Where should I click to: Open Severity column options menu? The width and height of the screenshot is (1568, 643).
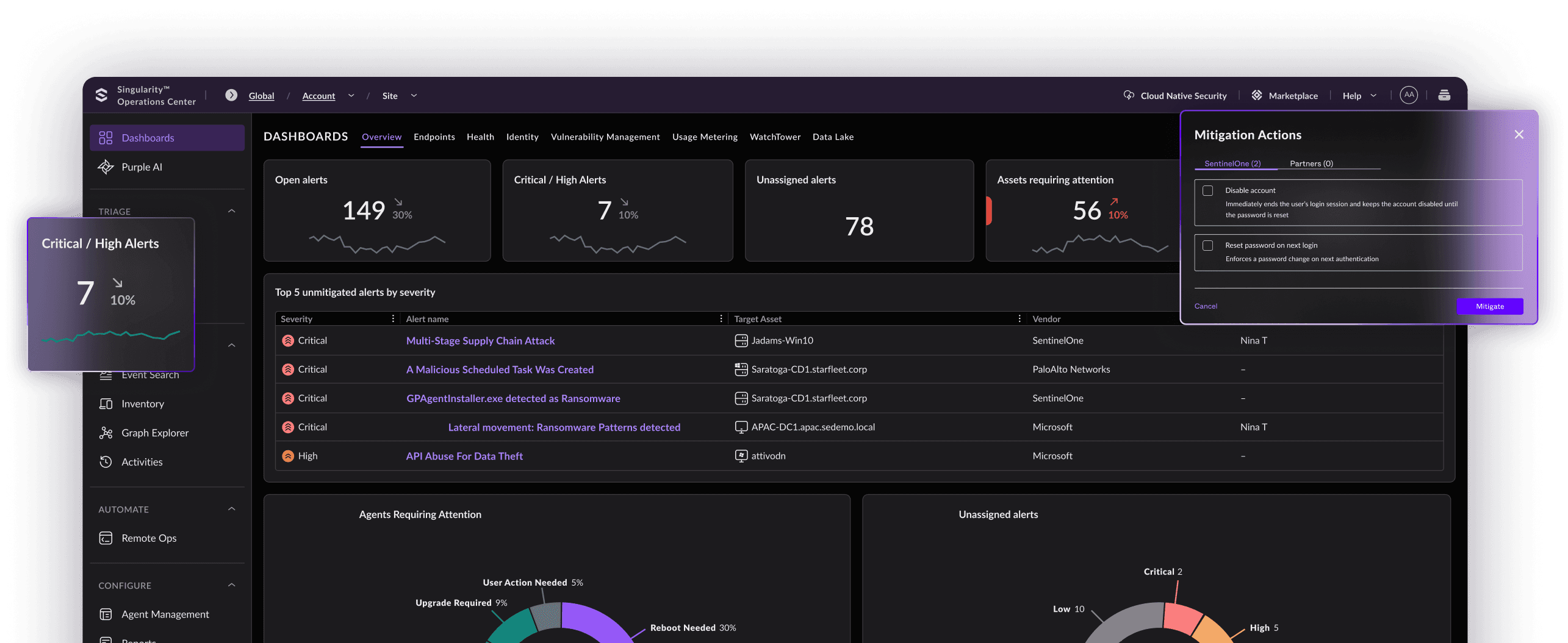pos(393,319)
